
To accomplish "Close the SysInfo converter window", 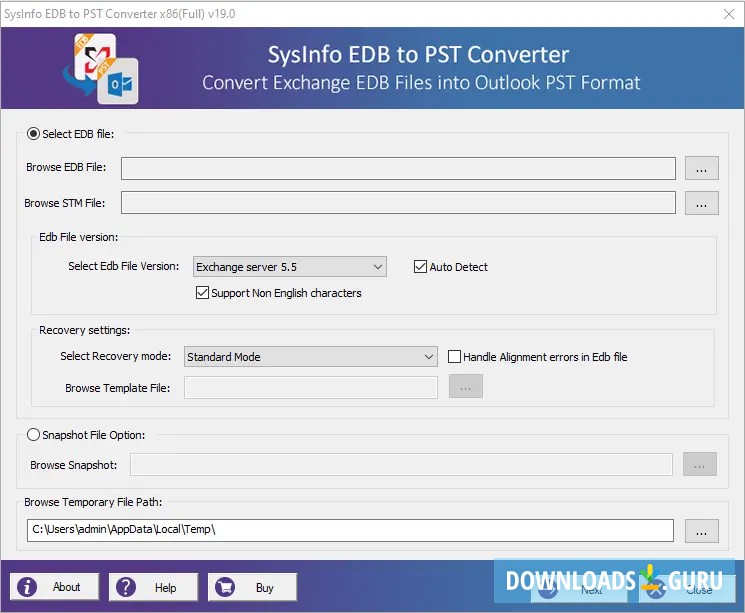I will (729, 14).
